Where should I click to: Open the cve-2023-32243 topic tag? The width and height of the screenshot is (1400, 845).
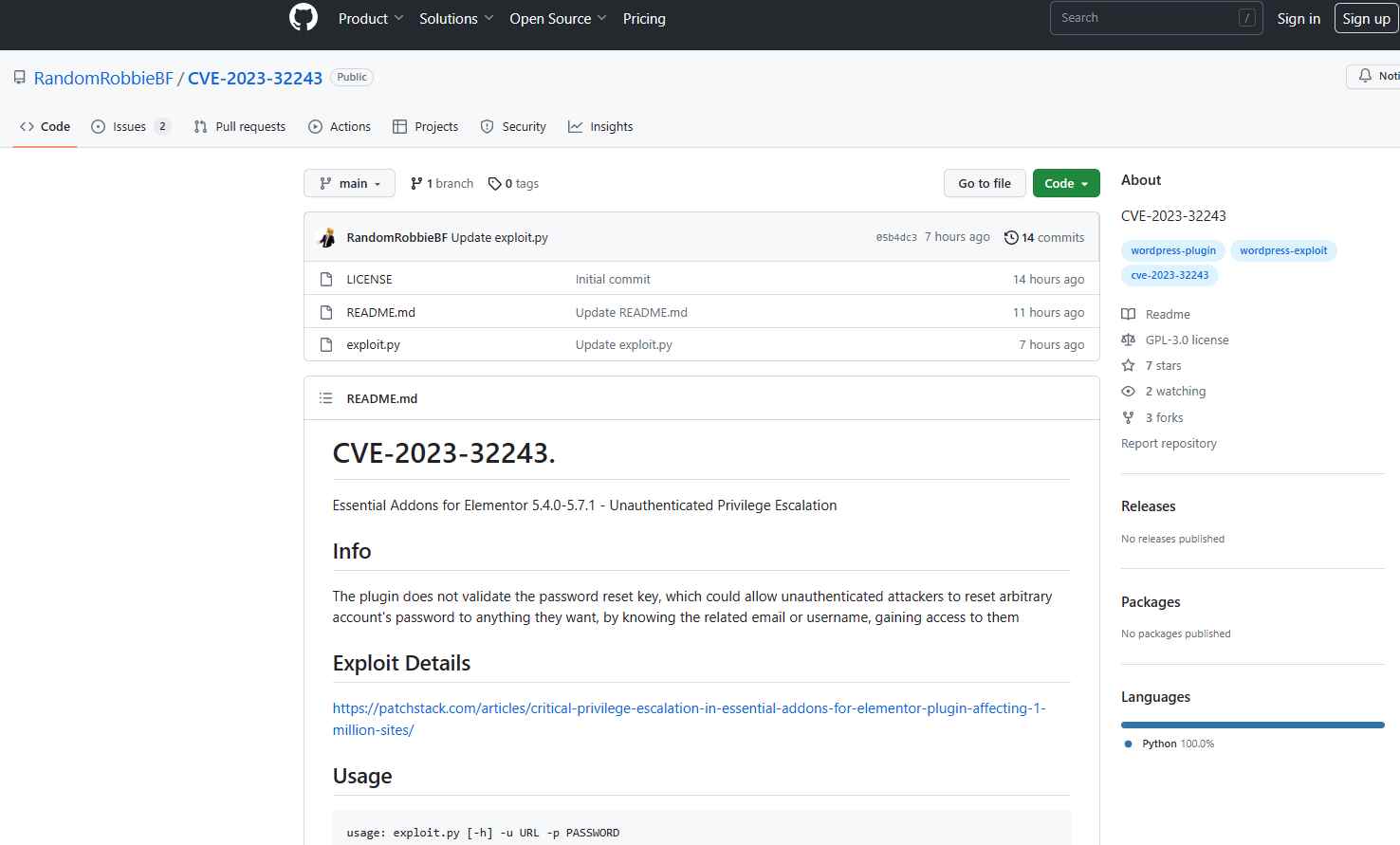1170,275
